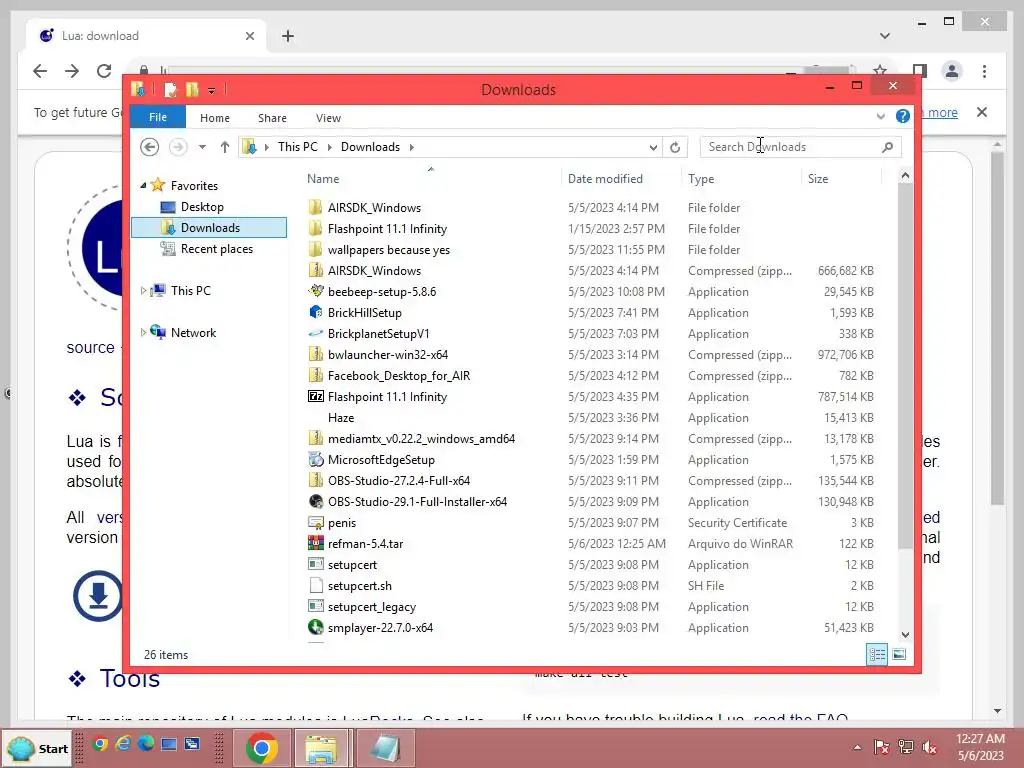Image resolution: width=1024 pixels, height=768 pixels.
Task: Open the Internet Explorer quick launch icon
Action: [123, 743]
